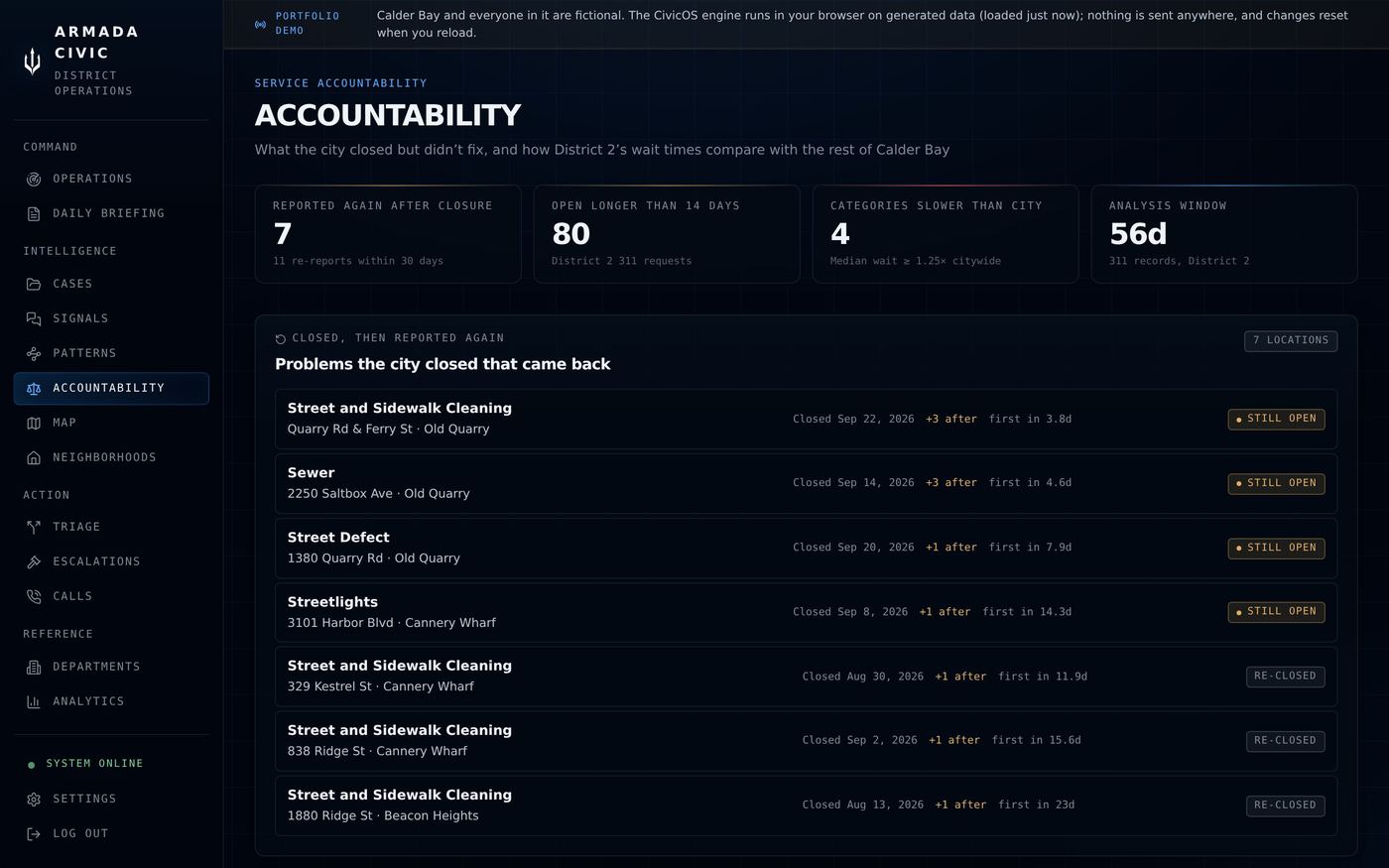Screen dimensions: 1389x868
Task: Click the Map icon in sidebar
Action: click(x=34, y=424)
